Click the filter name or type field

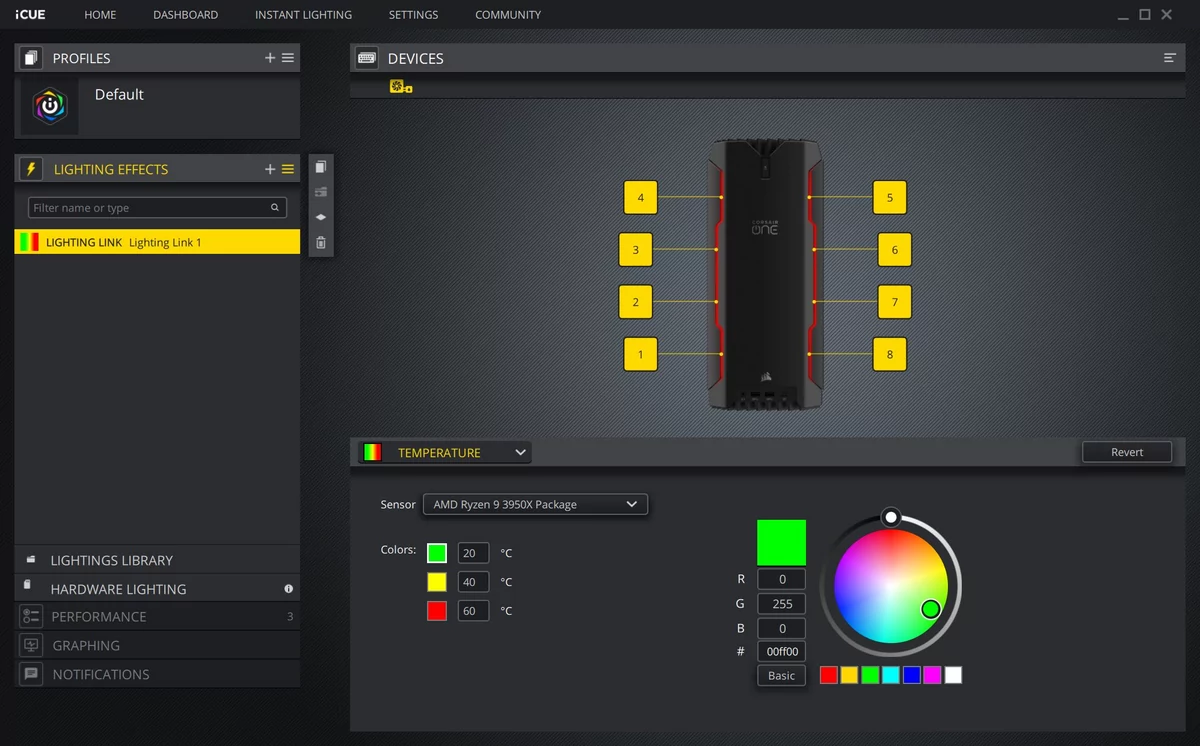point(157,208)
